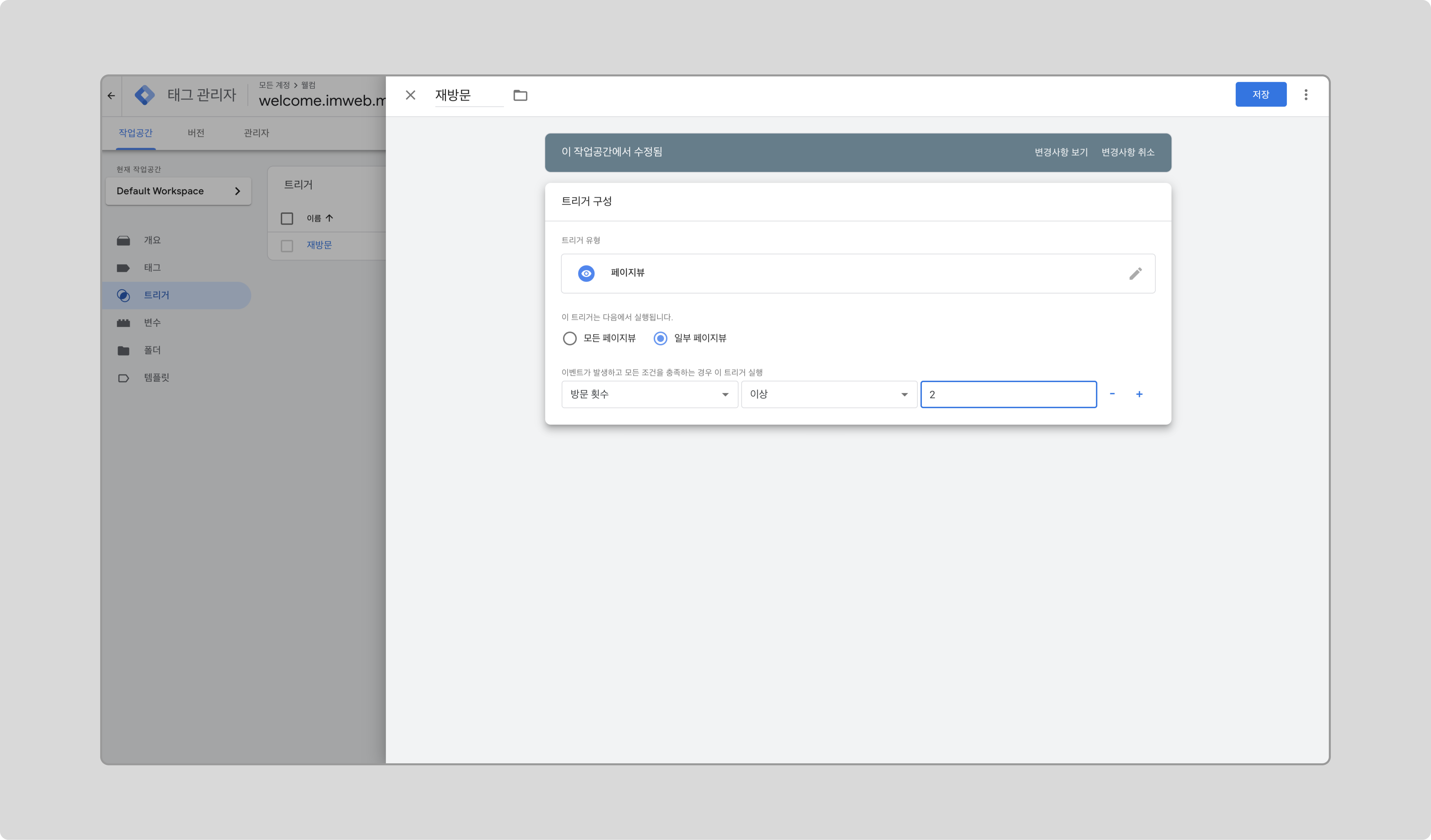This screenshot has width=1431, height=840.
Task: Open the 방문 횟수 variable dropdown
Action: point(650,394)
